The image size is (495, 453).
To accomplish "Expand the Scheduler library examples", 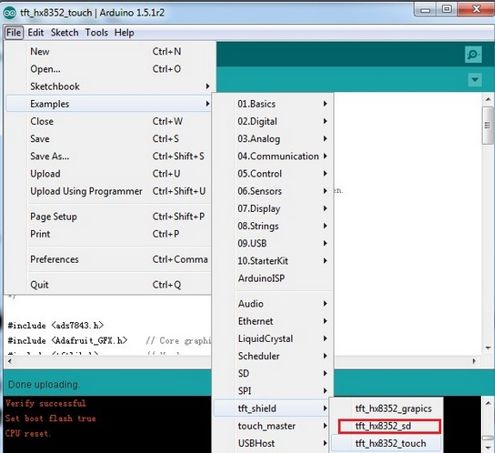I will [273, 356].
